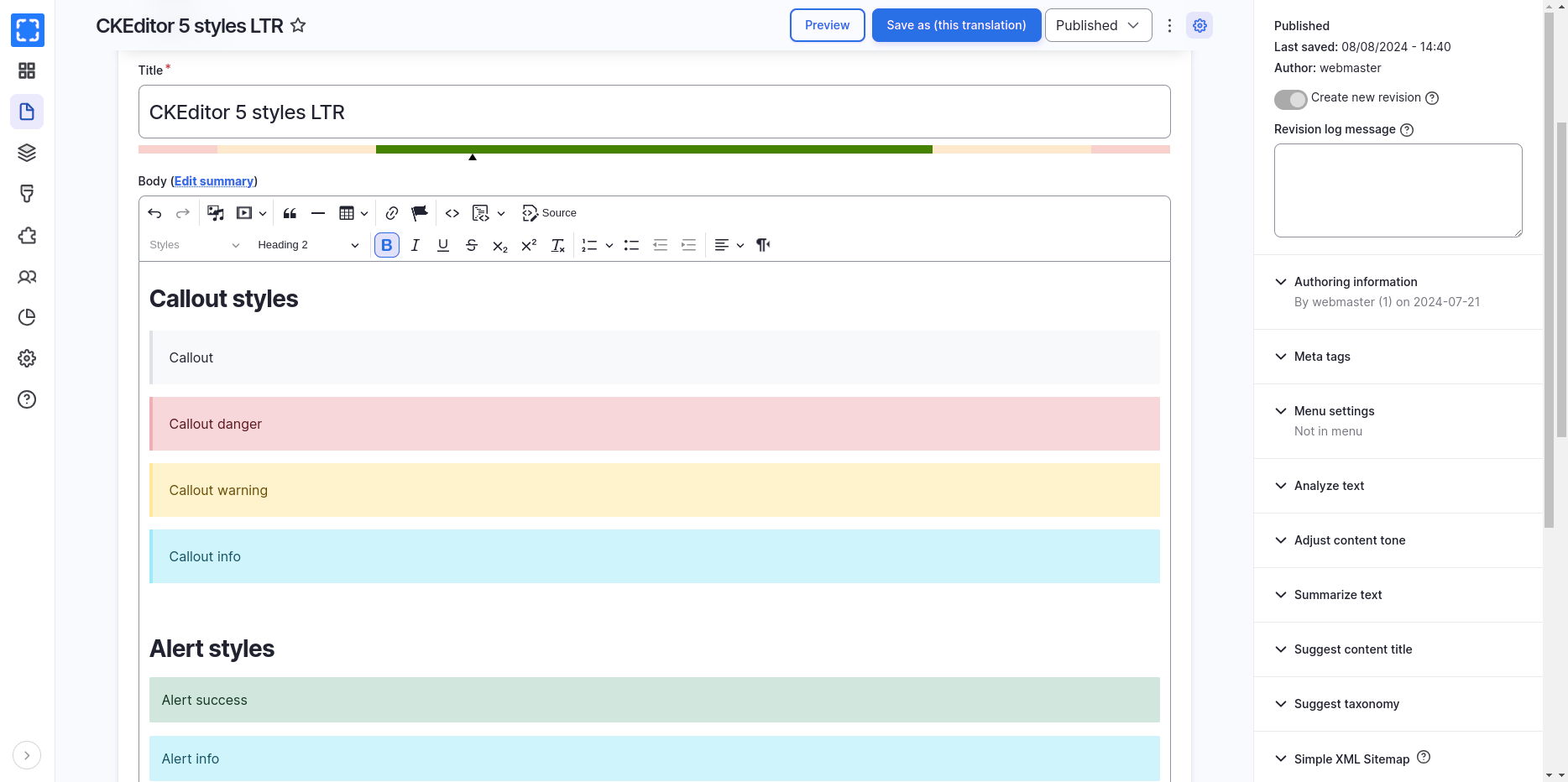Toggle underline formatting
1568x782 pixels.
(443, 245)
